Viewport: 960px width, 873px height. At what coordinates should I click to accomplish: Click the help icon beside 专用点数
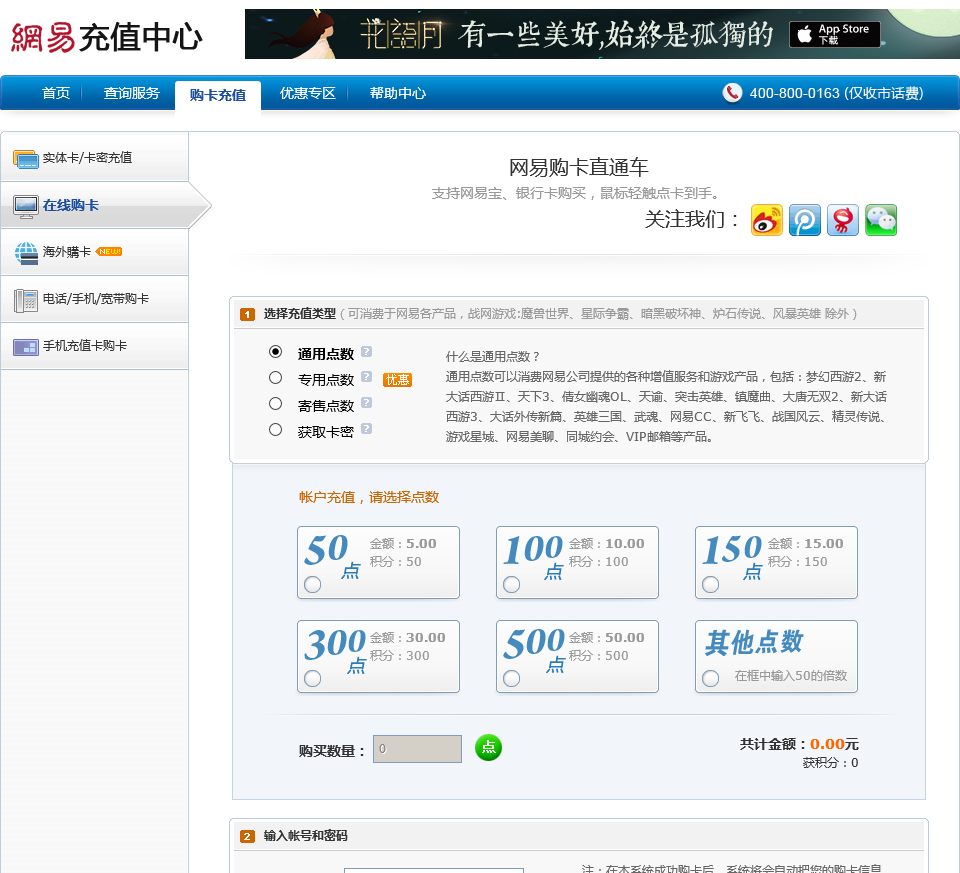366,377
